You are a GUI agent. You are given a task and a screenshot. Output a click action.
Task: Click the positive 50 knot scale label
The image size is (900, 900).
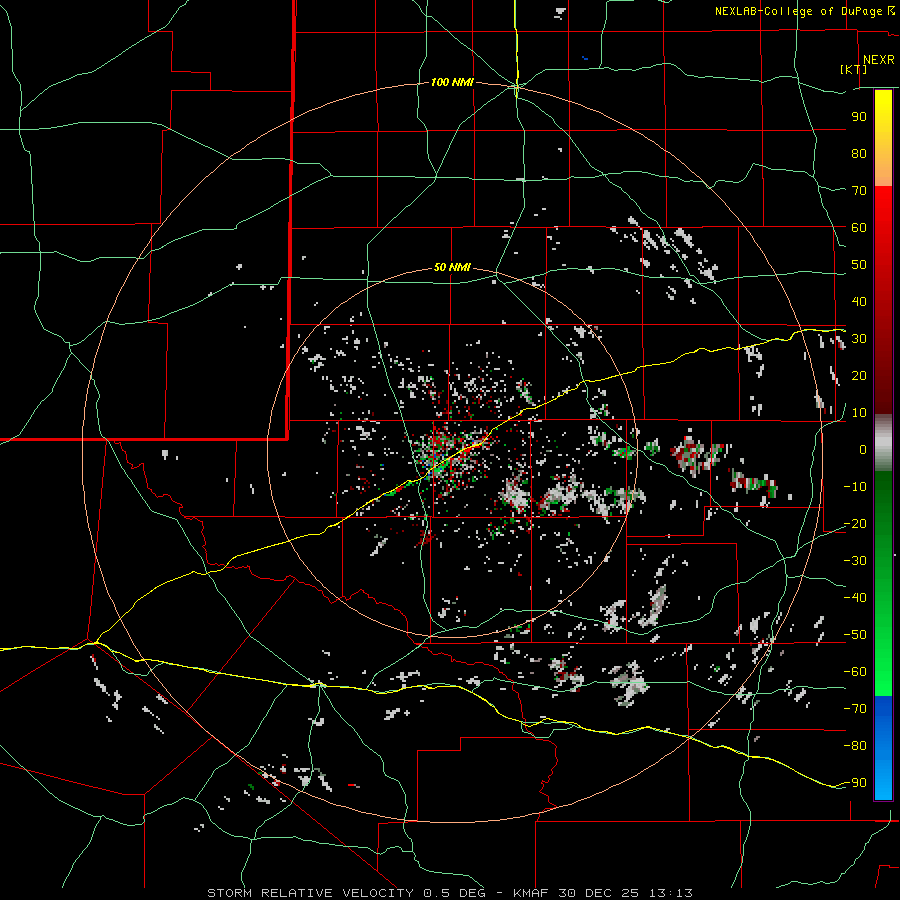click(x=859, y=265)
